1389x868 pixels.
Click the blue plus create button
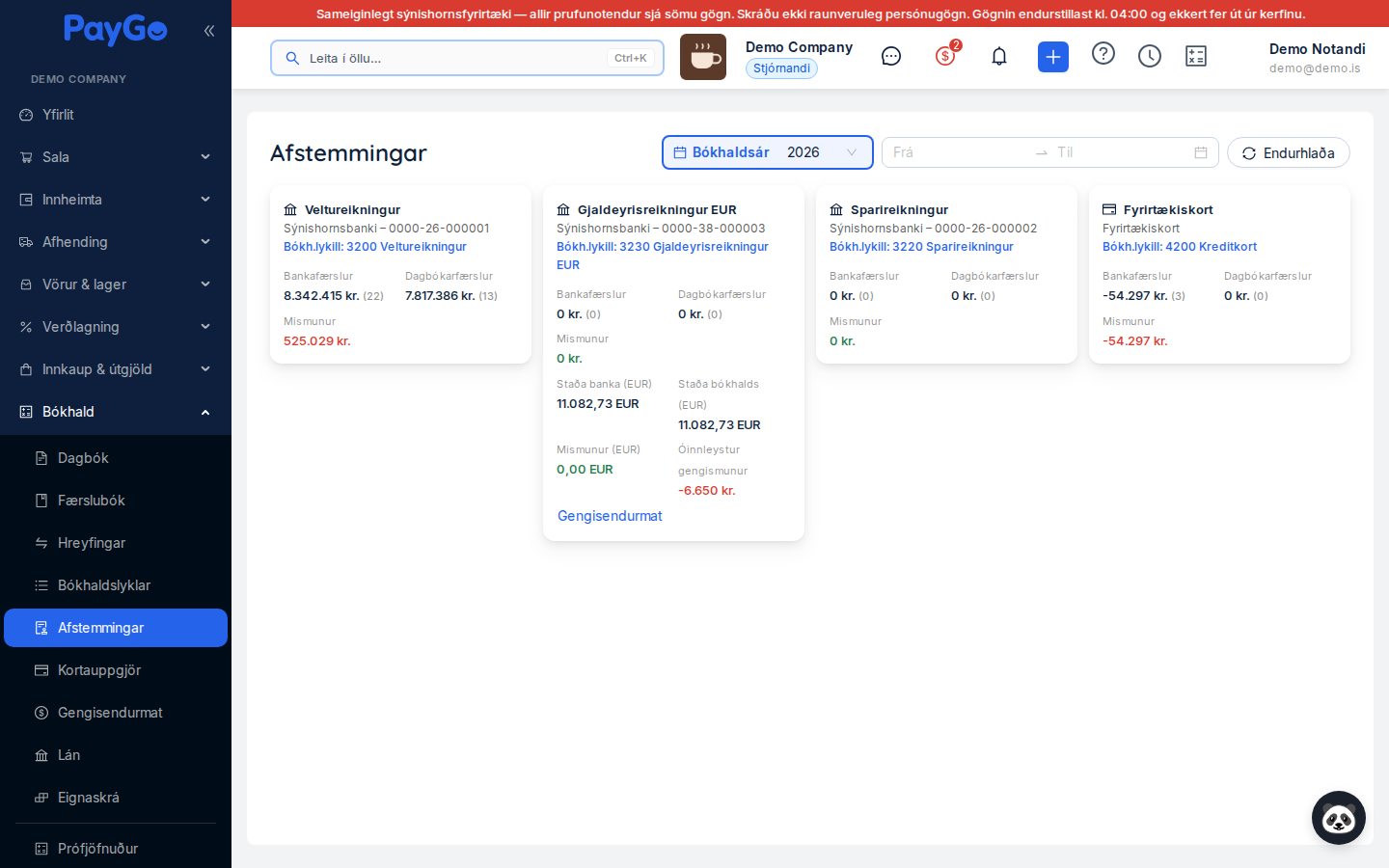[x=1053, y=57]
